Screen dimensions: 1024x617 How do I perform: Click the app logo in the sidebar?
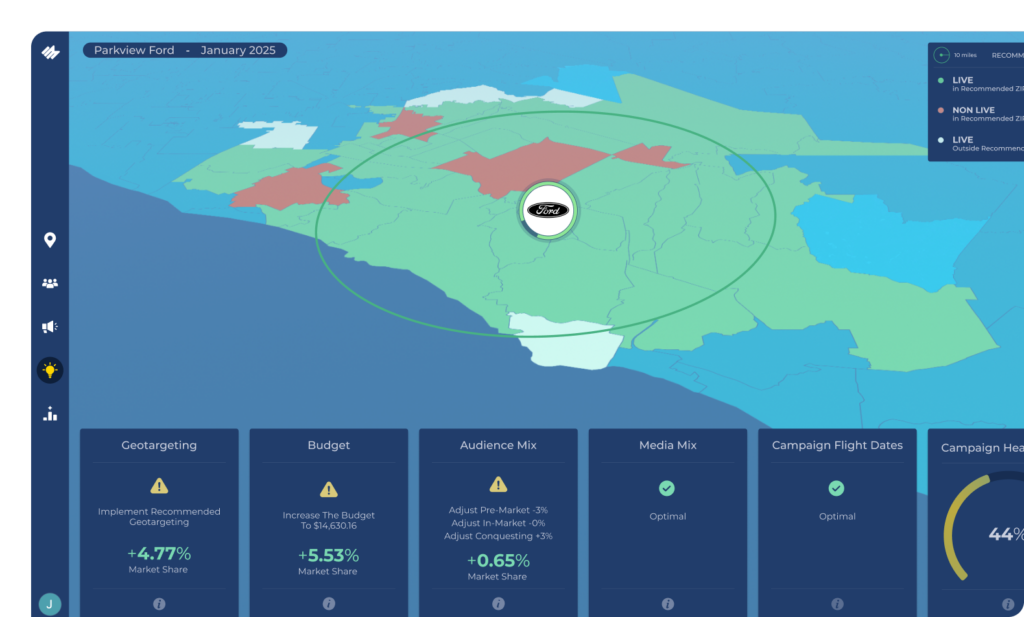(x=50, y=52)
